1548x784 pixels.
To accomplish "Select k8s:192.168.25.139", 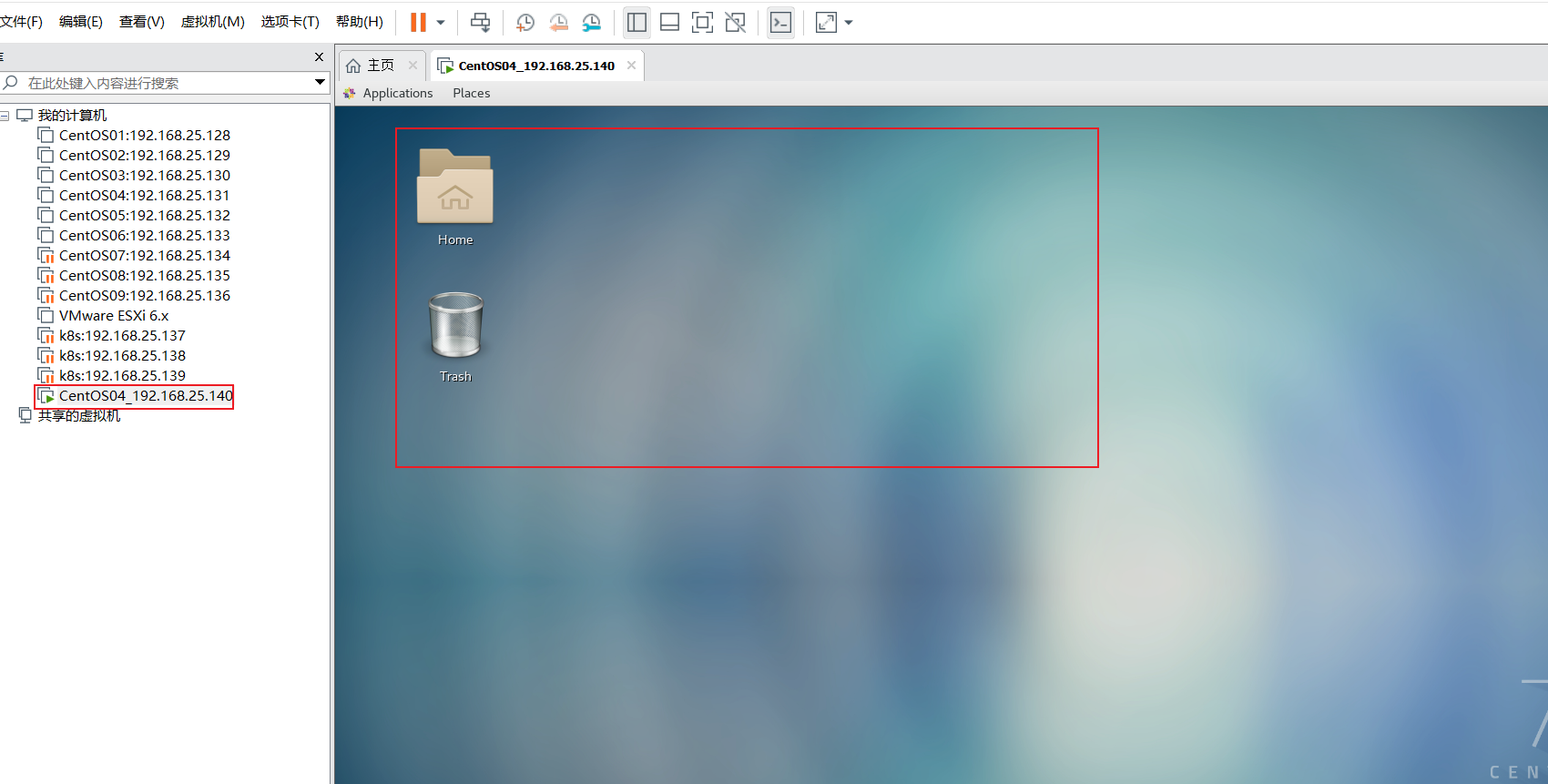I will [x=122, y=376].
